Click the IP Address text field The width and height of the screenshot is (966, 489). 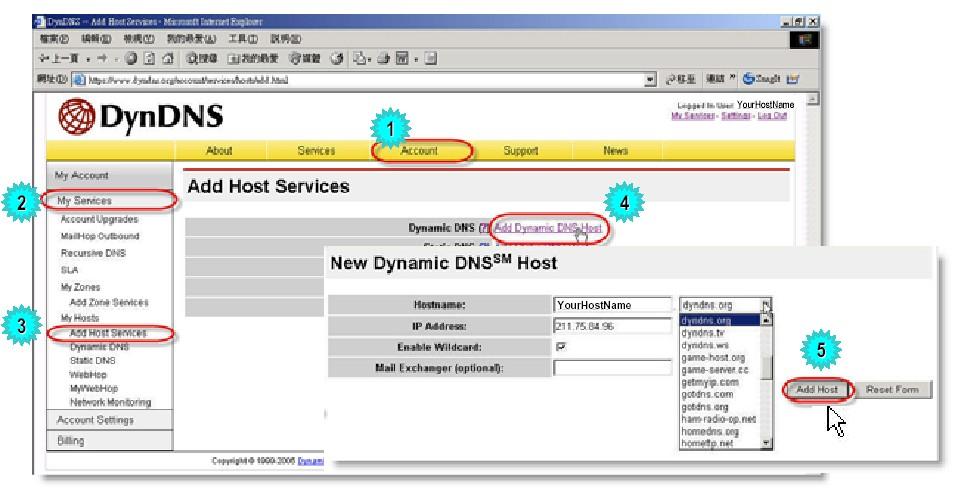coord(612,326)
